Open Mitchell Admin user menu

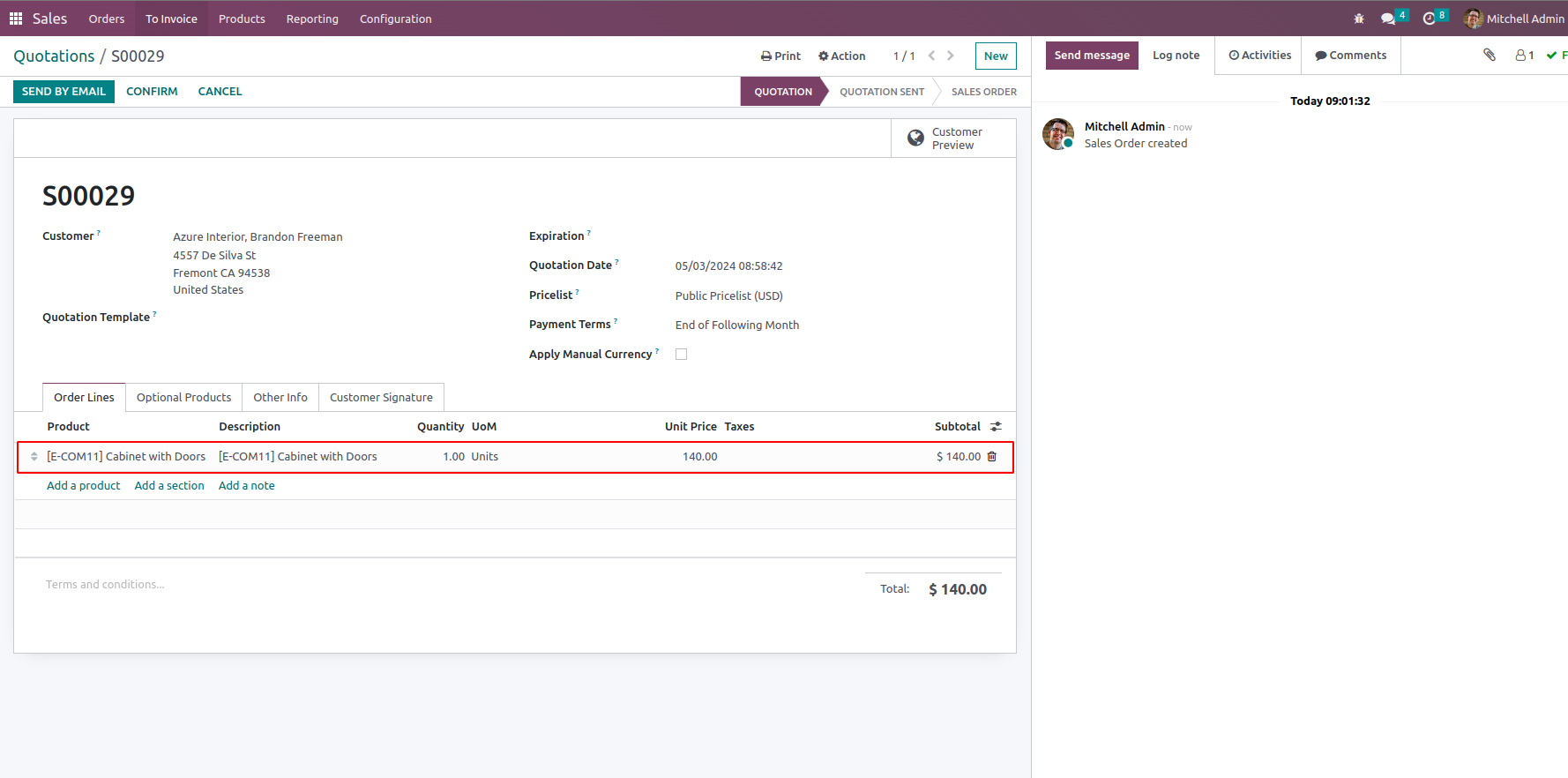1513,19
